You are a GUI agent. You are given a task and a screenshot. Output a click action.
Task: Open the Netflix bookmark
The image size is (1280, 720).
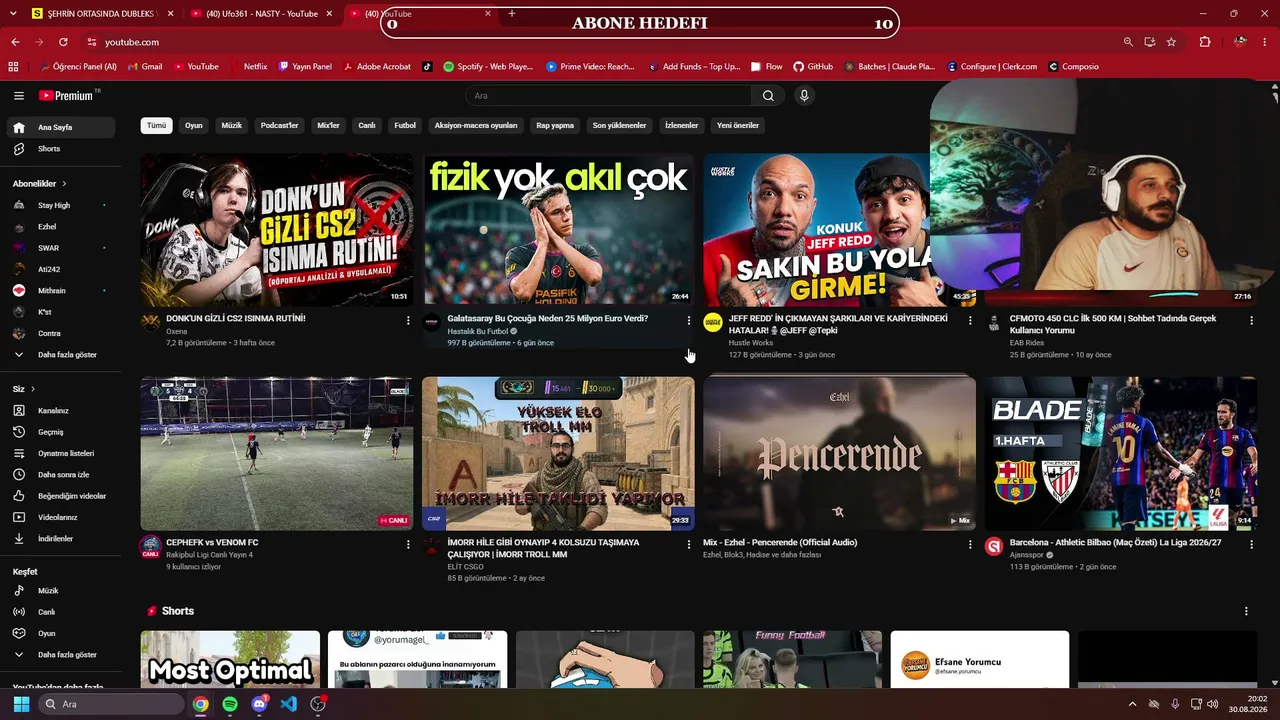[247, 67]
